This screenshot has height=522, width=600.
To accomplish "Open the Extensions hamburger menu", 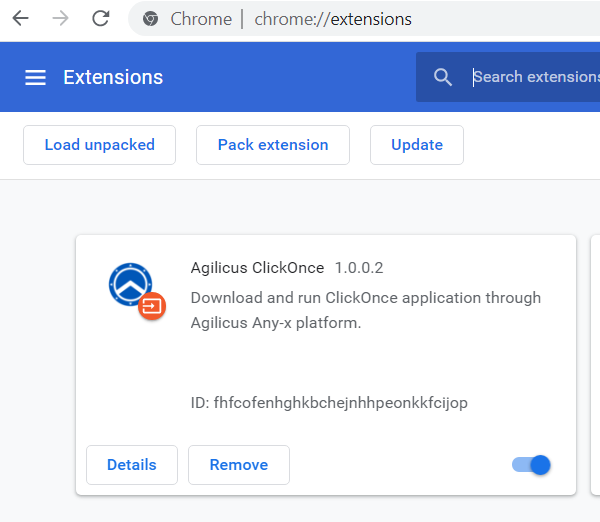I will click(36, 77).
